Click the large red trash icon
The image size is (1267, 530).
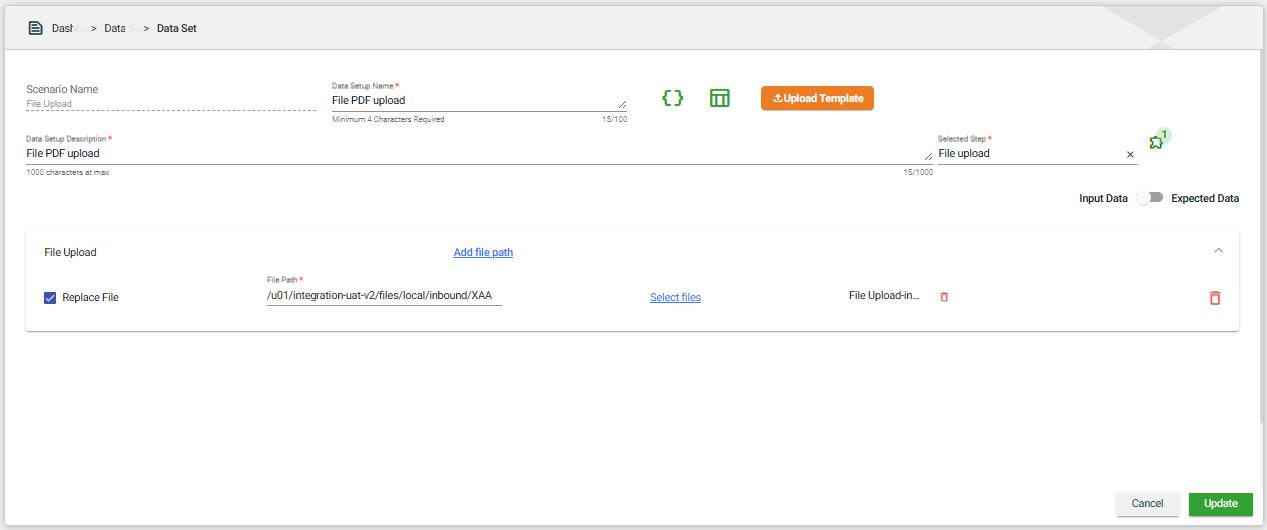click(x=1215, y=298)
